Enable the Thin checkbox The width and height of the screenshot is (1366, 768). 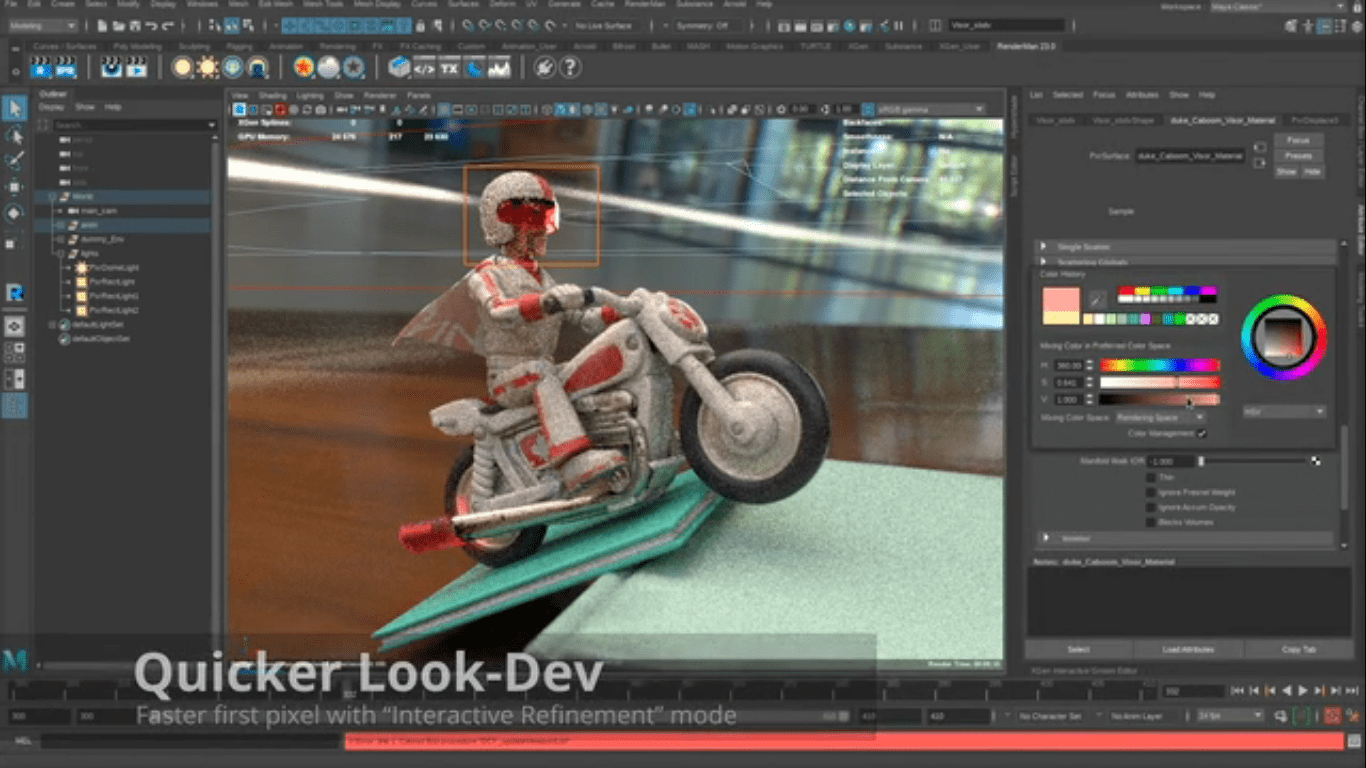(x=1150, y=478)
